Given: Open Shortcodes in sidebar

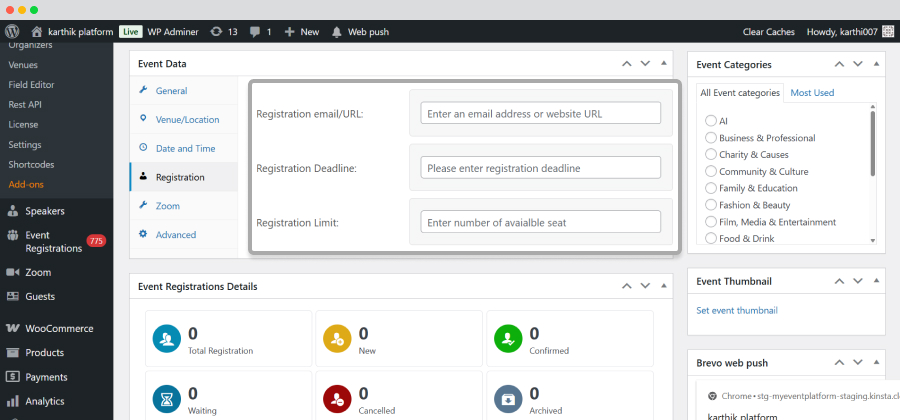Looking at the screenshot, I should click(x=31, y=164).
